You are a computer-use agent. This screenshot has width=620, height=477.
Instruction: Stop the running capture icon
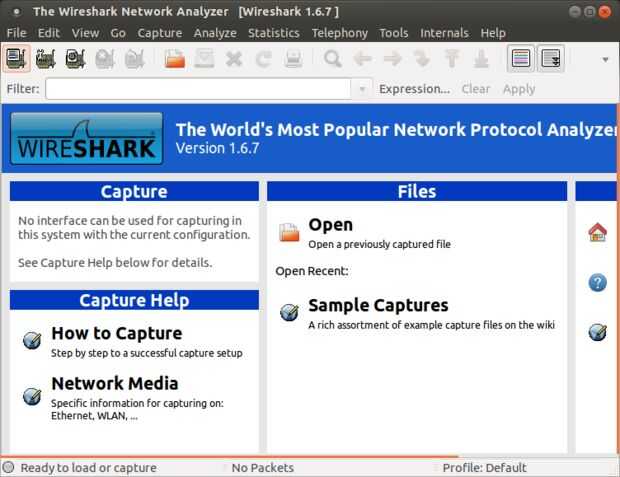click(x=105, y=59)
